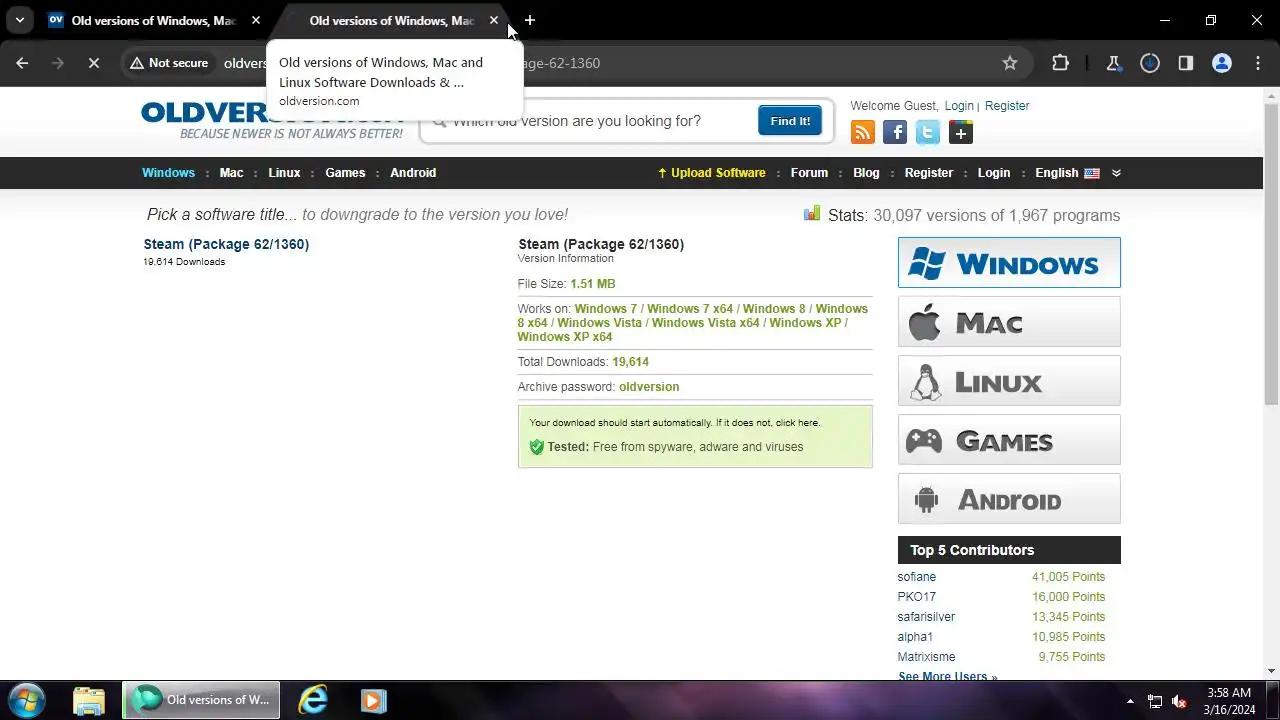The height and width of the screenshot is (720, 1280).
Task: Click the network tray icon
Action: click(x=1155, y=701)
